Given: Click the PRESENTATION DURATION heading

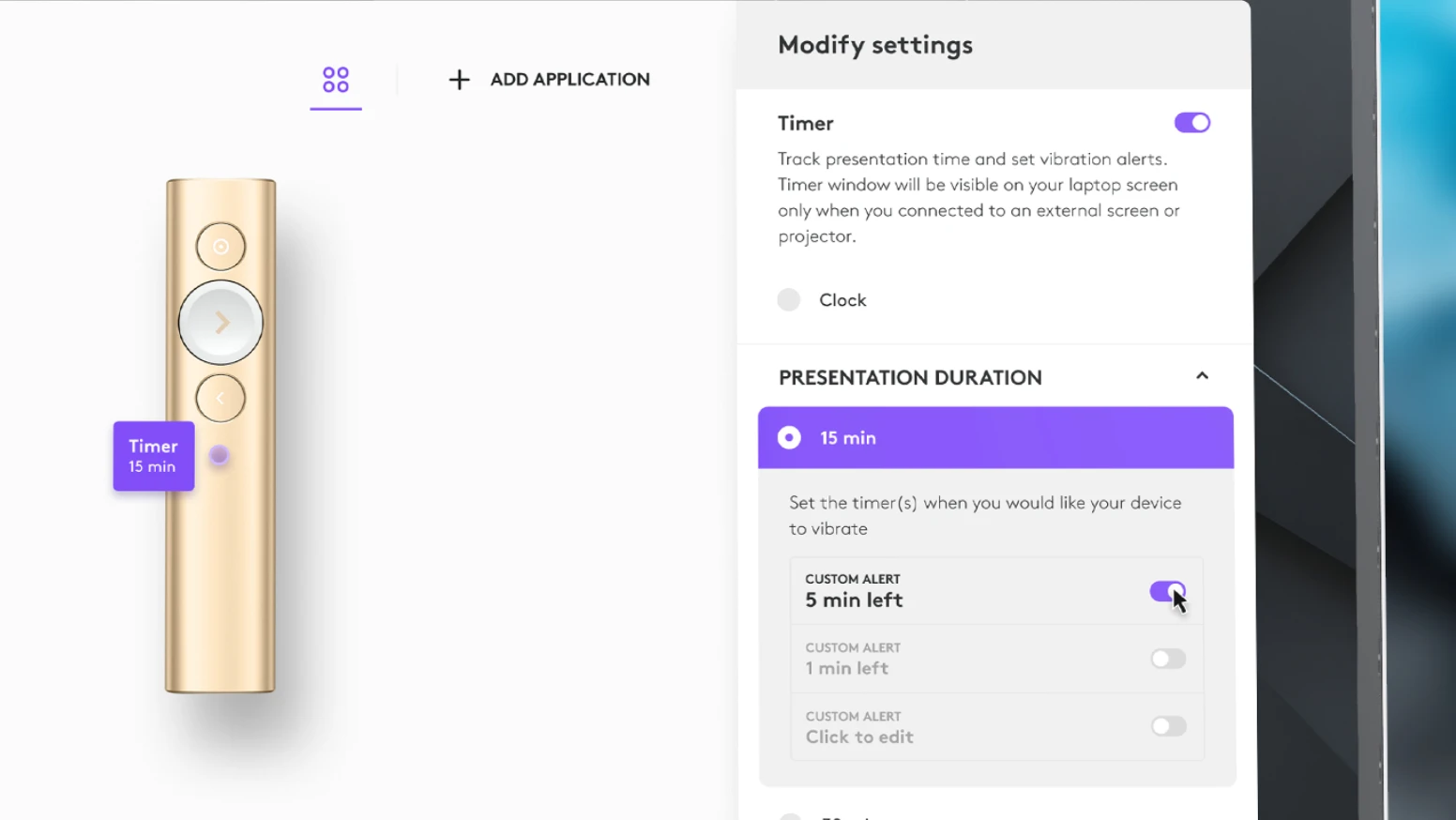Looking at the screenshot, I should tap(910, 377).
